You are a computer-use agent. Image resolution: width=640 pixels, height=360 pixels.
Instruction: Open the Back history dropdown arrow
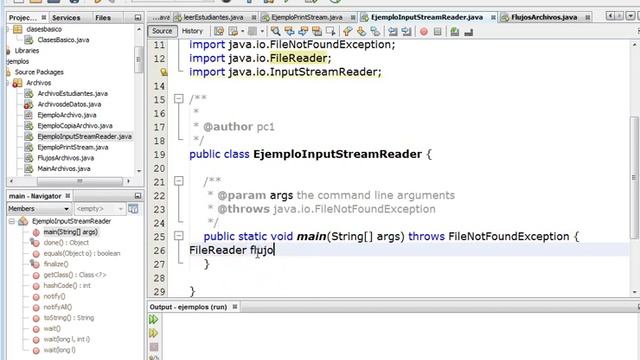click(x=242, y=31)
